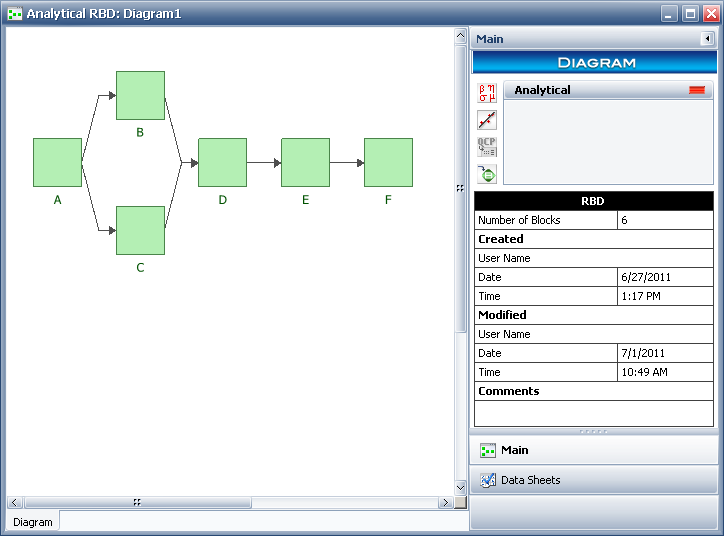Image resolution: width=724 pixels, height=536 pixels.
Task: Click the vertical scrollbar down arrow
Action: (x=460, y=487)
